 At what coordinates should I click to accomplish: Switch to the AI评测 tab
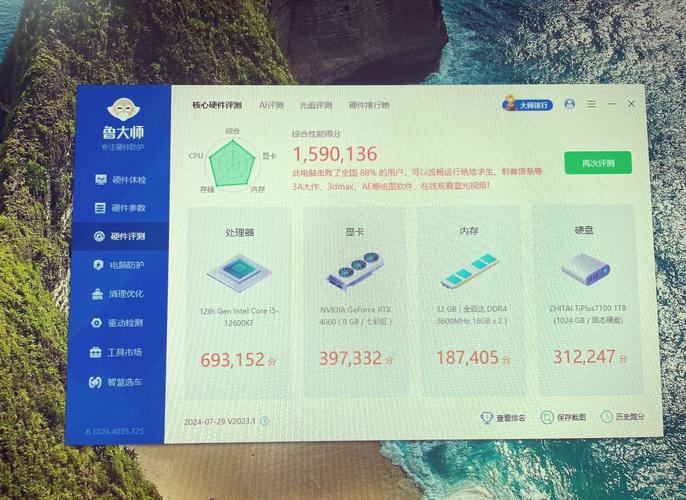(x=271, y=105)
